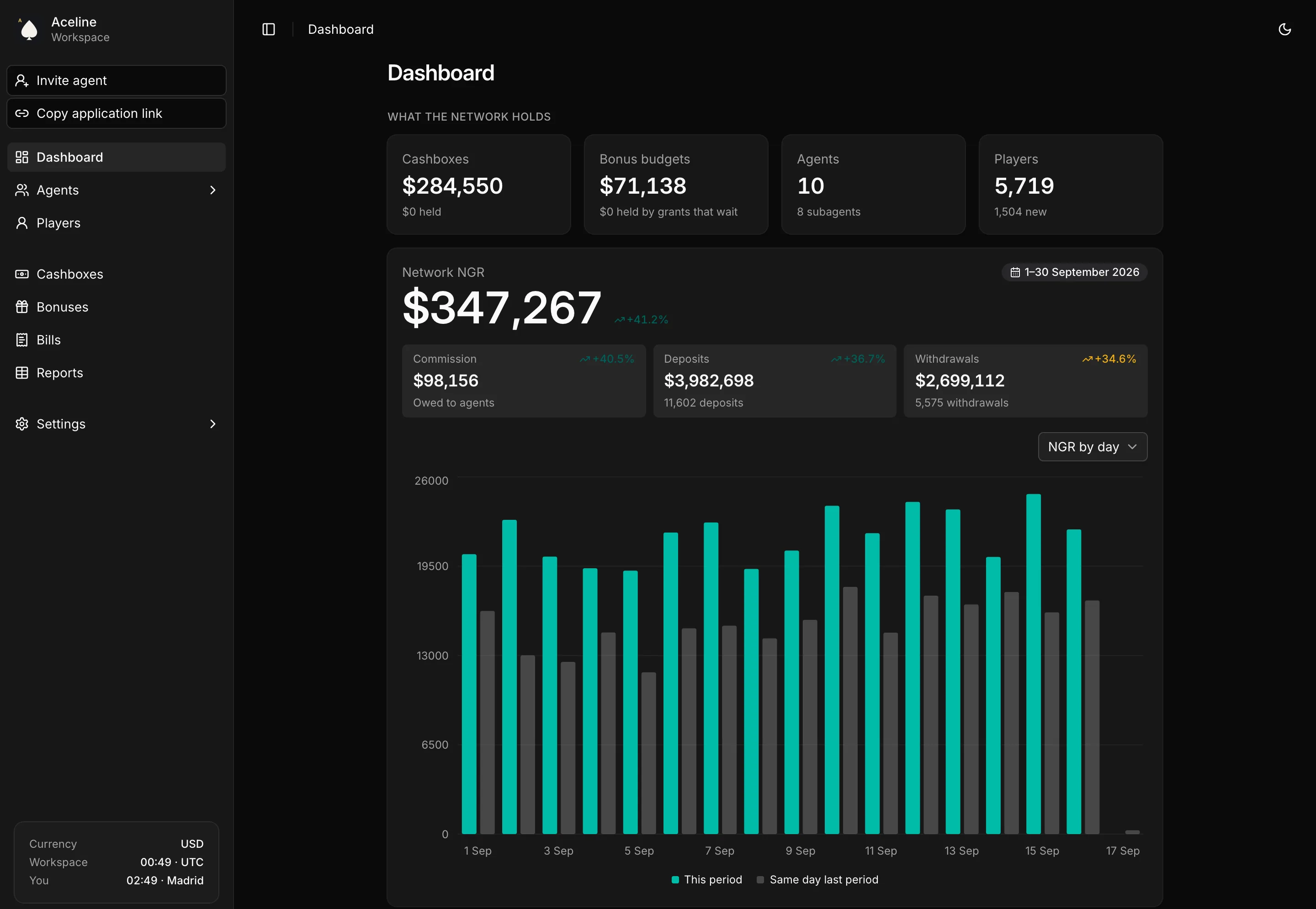Image resolution: width=1316 pixels, height=909 pixels.
Task: Click the gray bar for 11 Sep
Action: pyautogui.click(x=891, y=734)
